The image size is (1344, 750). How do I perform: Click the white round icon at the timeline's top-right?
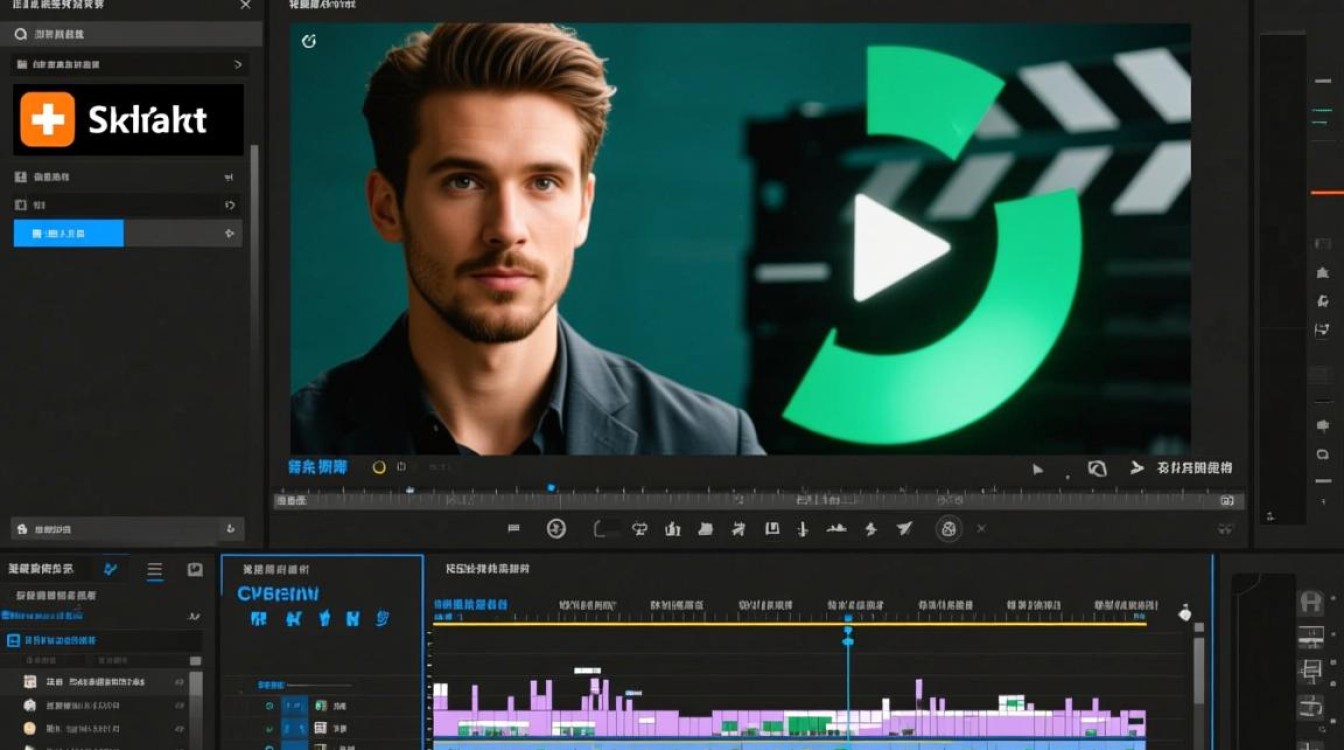1185,613
